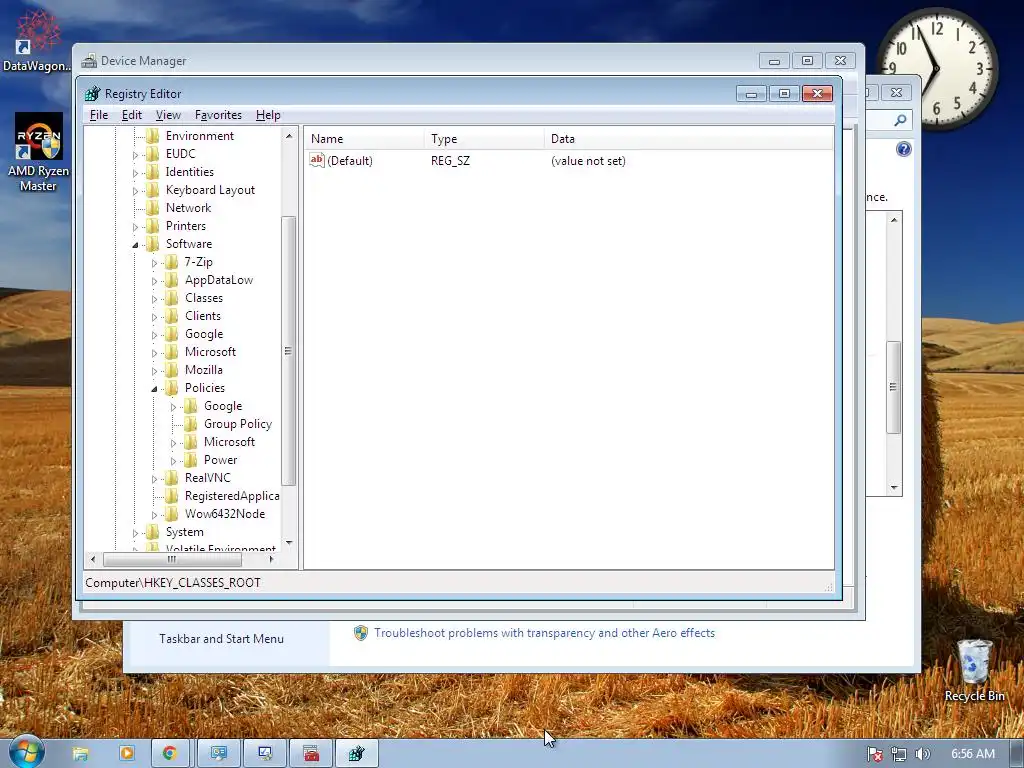Collapse the Software key
The width and height of the screenshot is (1024, 768).
point(135,245)
